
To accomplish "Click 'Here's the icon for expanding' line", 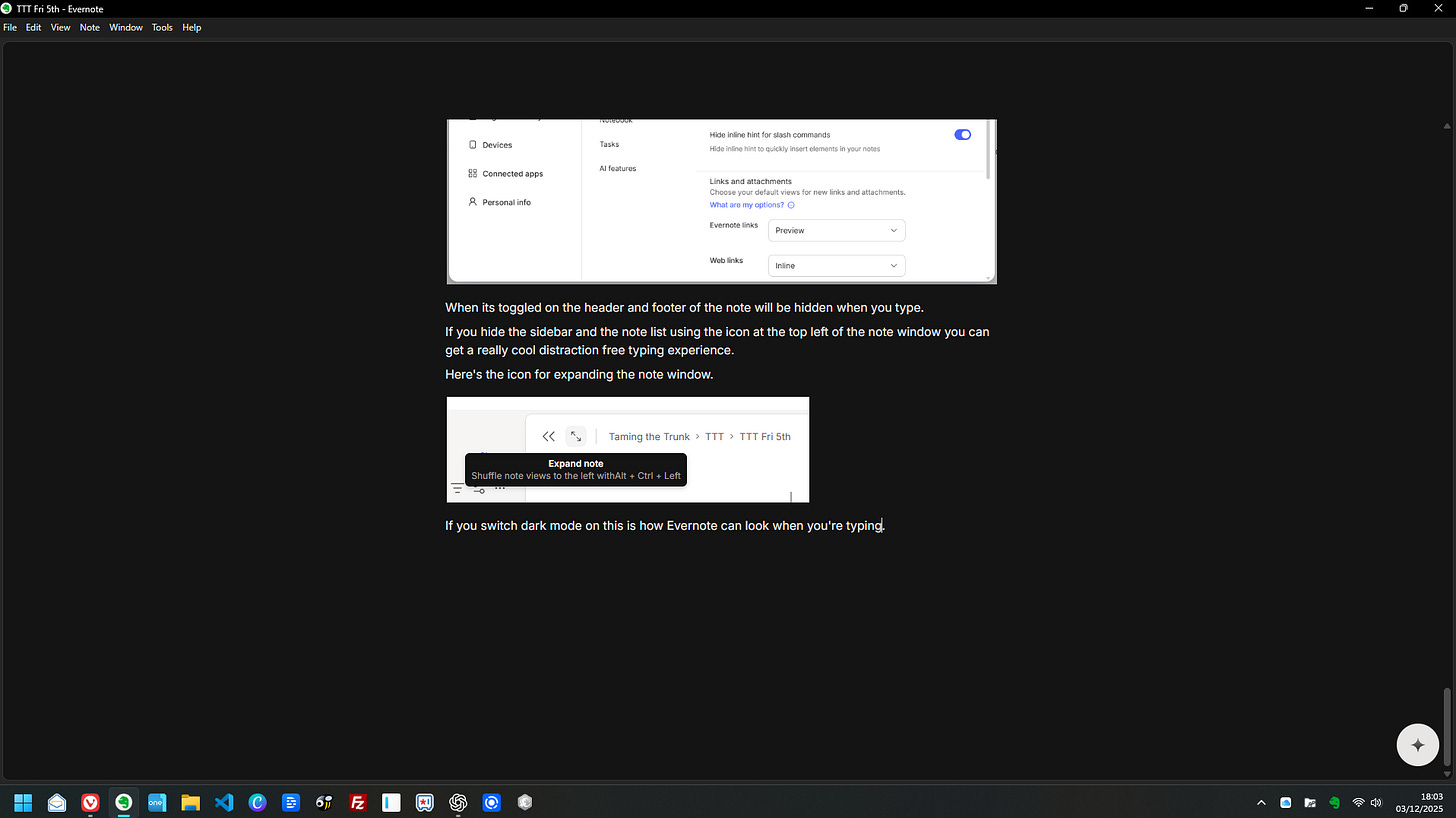I will (x=579, y=374).
